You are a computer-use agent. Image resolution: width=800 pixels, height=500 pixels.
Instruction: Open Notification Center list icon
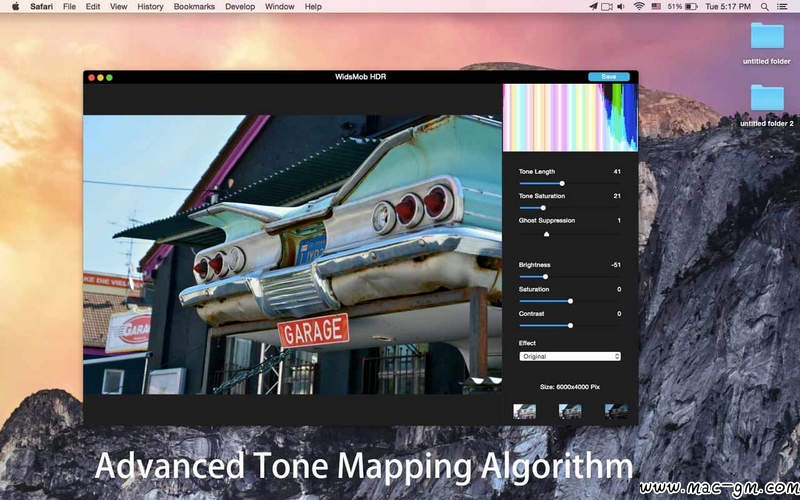tap(782, 7)
